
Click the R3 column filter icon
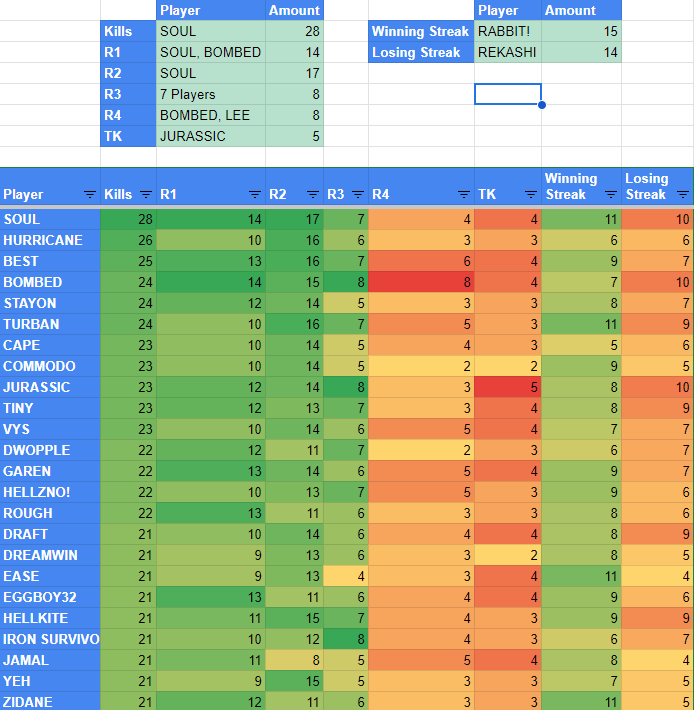click(356, 194)
